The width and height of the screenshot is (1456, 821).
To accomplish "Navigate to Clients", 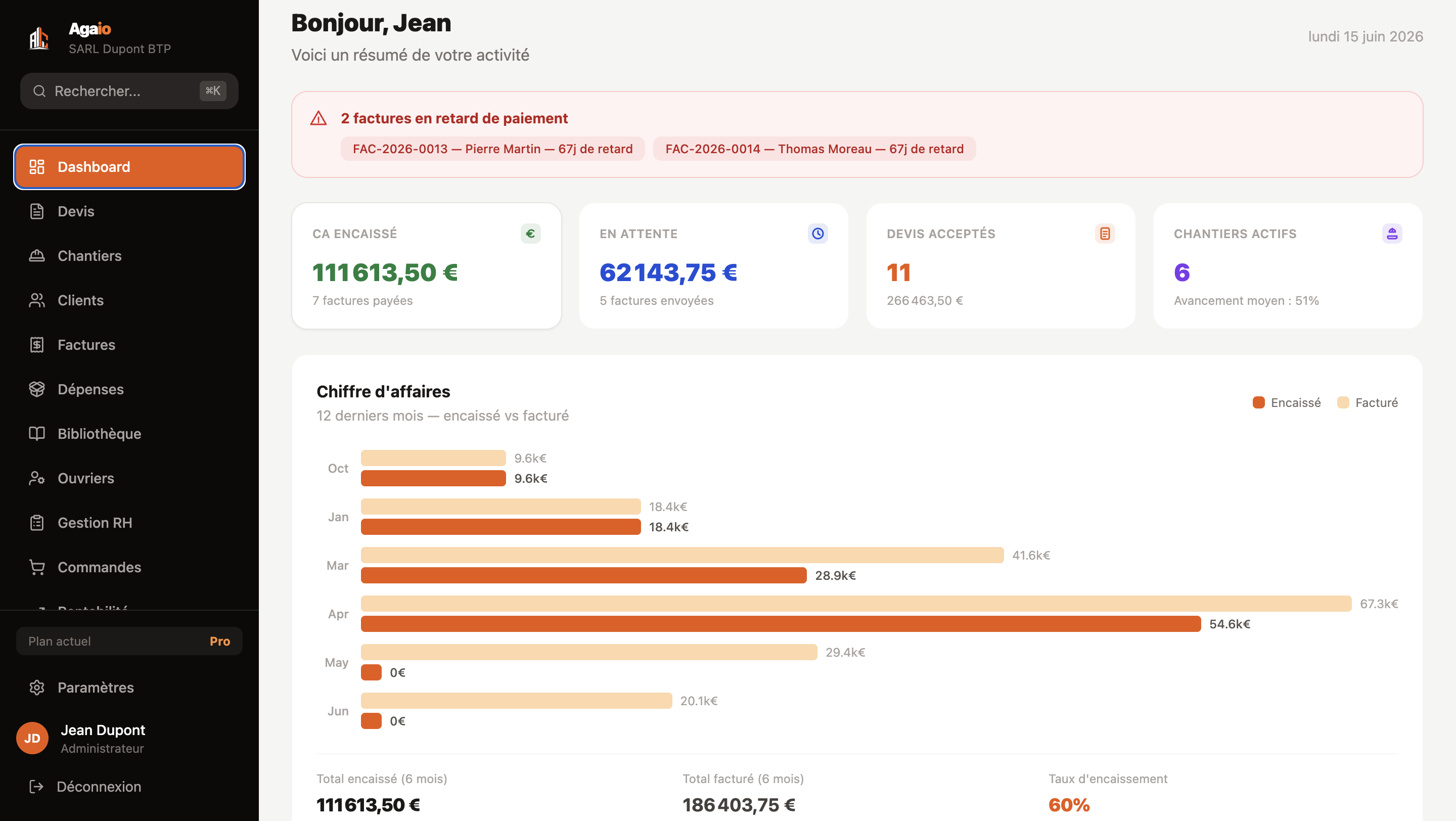I will [129, 300].
